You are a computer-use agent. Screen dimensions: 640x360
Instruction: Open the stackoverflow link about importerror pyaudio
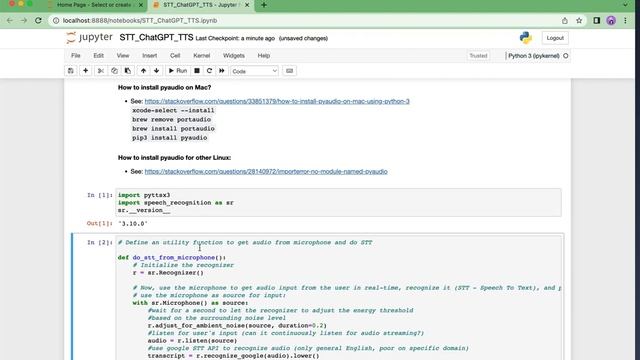coord(266,171)
